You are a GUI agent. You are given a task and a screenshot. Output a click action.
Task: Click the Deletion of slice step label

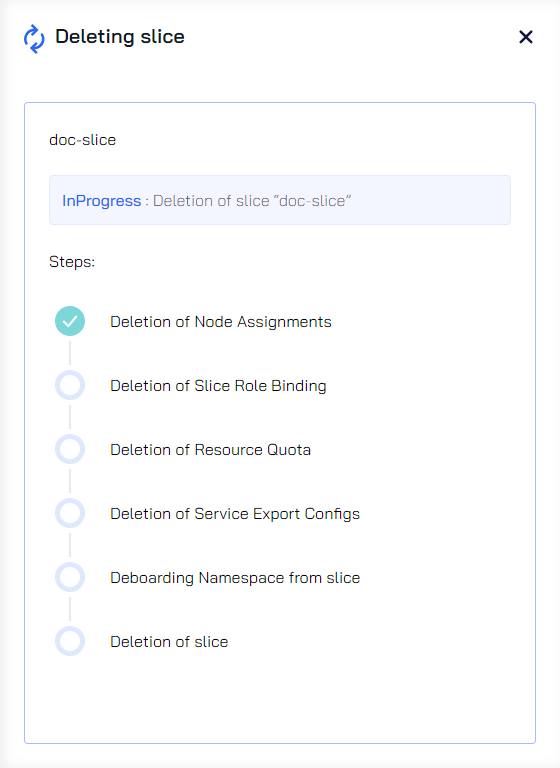pyautogui.click(x=169, y=642)
